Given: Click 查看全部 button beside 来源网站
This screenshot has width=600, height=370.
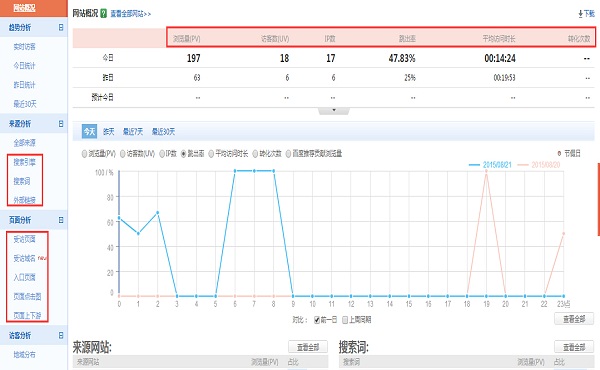Looking at the screenshot, I should [x=308, y=347].
